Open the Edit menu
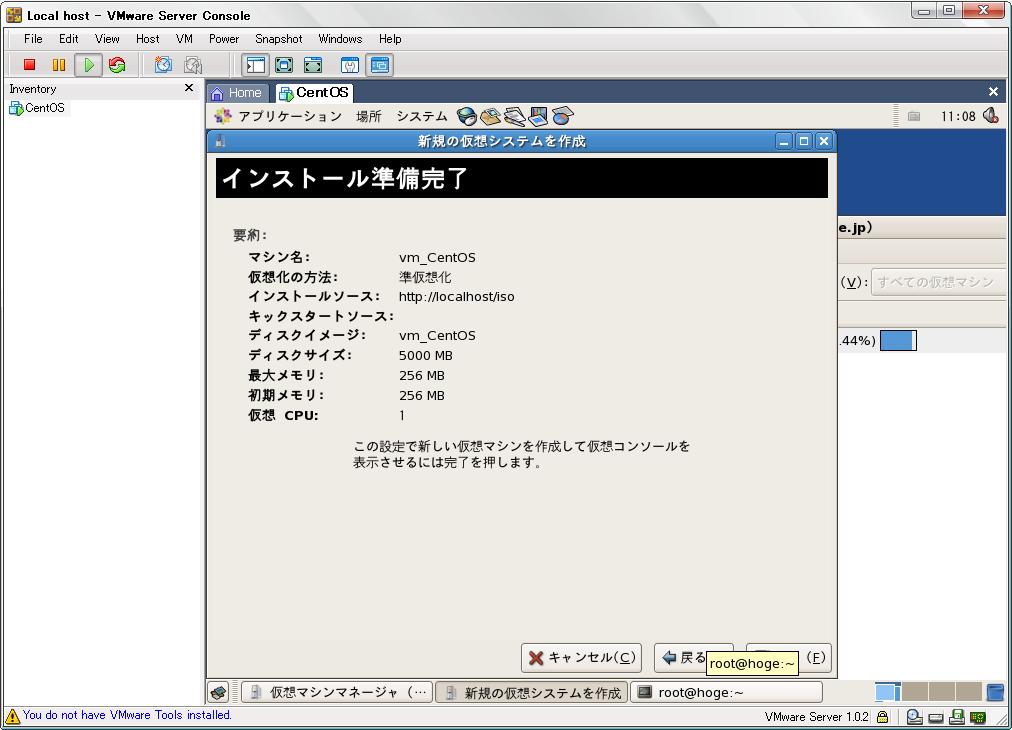Viewport: 1012px width, 730px height. 68,39
